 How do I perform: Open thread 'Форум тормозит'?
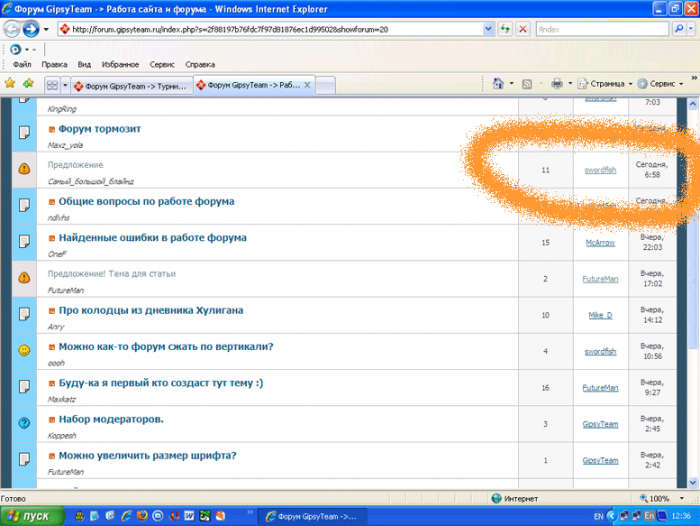100,129
